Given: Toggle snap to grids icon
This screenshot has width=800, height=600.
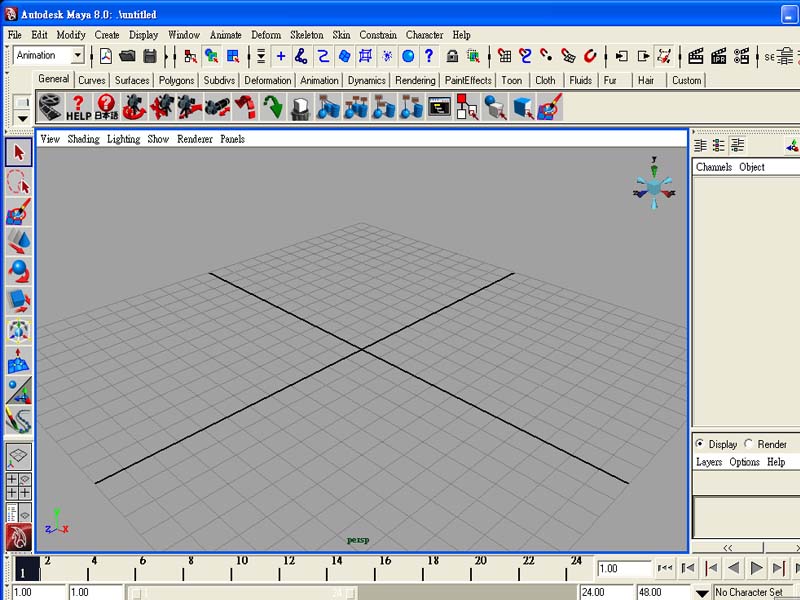Looking at the screenshot, I should click(x=505, y=56).
